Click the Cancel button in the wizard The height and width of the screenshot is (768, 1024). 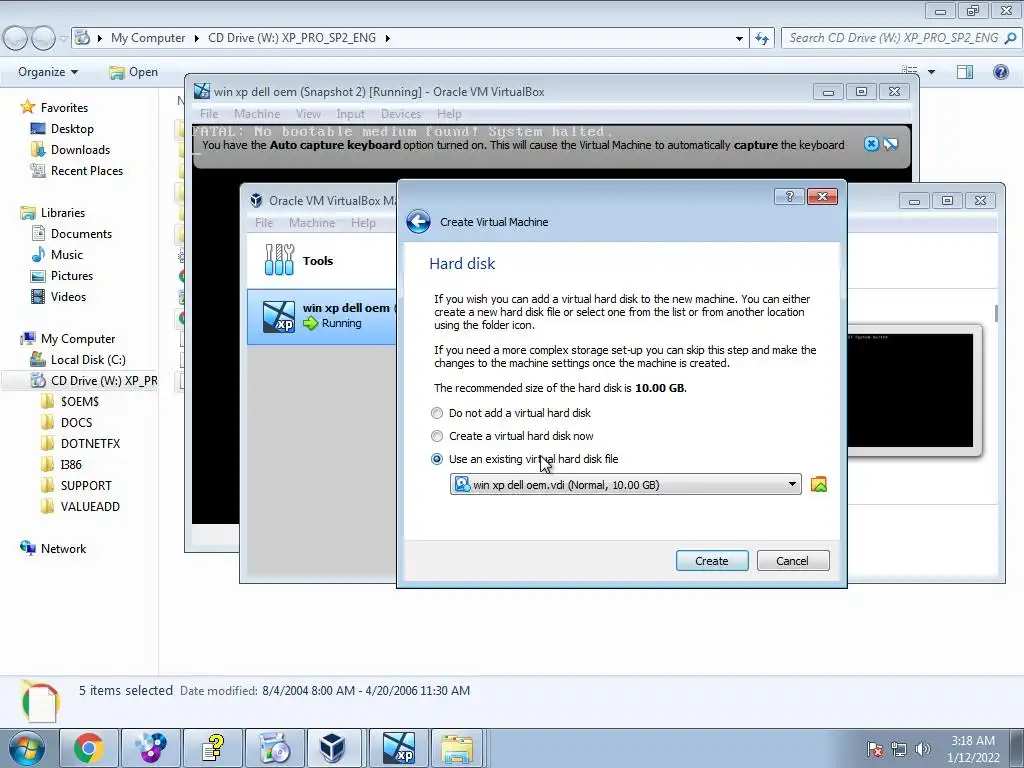tap(793, 560)
